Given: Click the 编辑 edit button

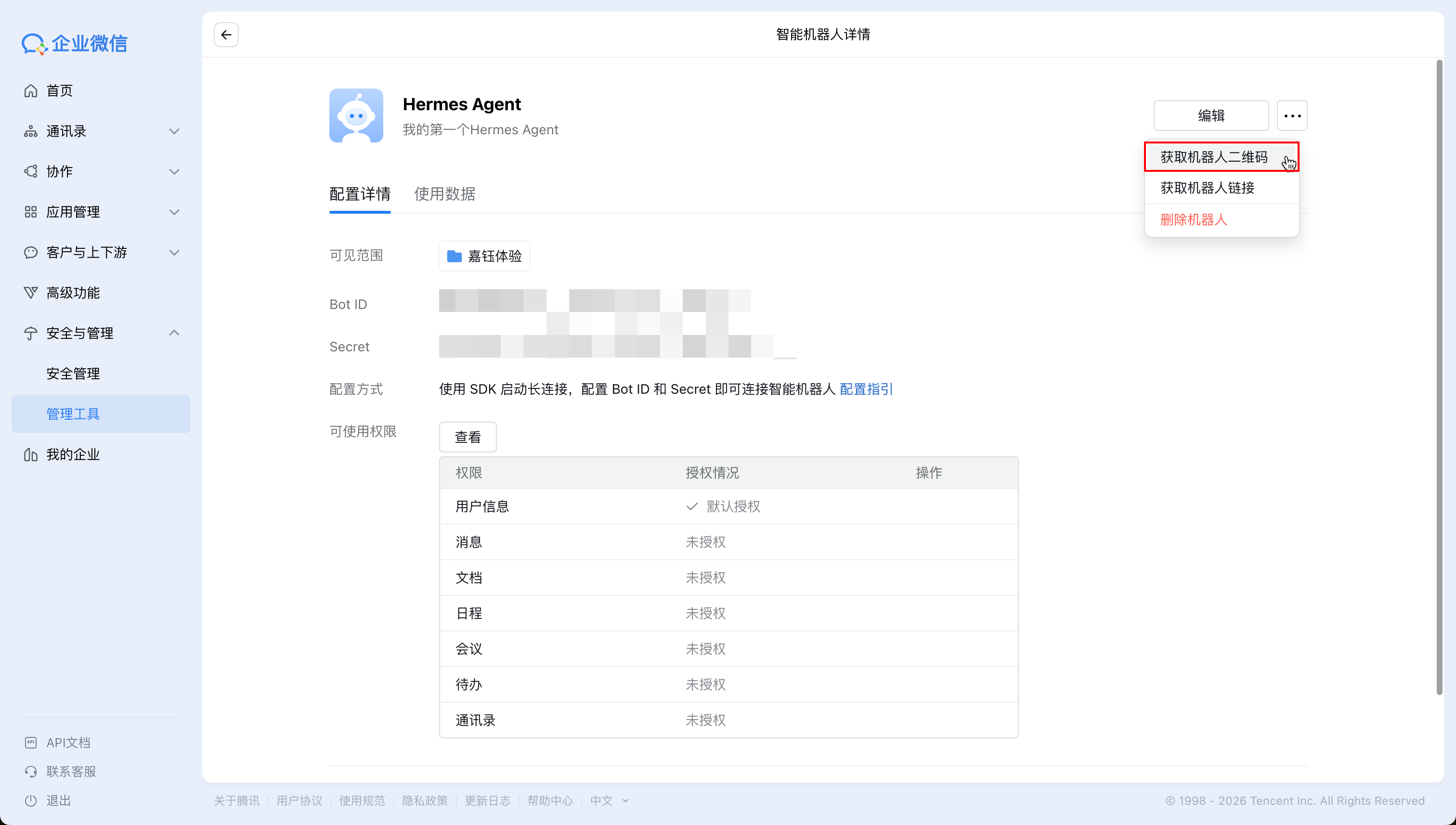Looking at the screenshot, I should (x=1211, y=115).
